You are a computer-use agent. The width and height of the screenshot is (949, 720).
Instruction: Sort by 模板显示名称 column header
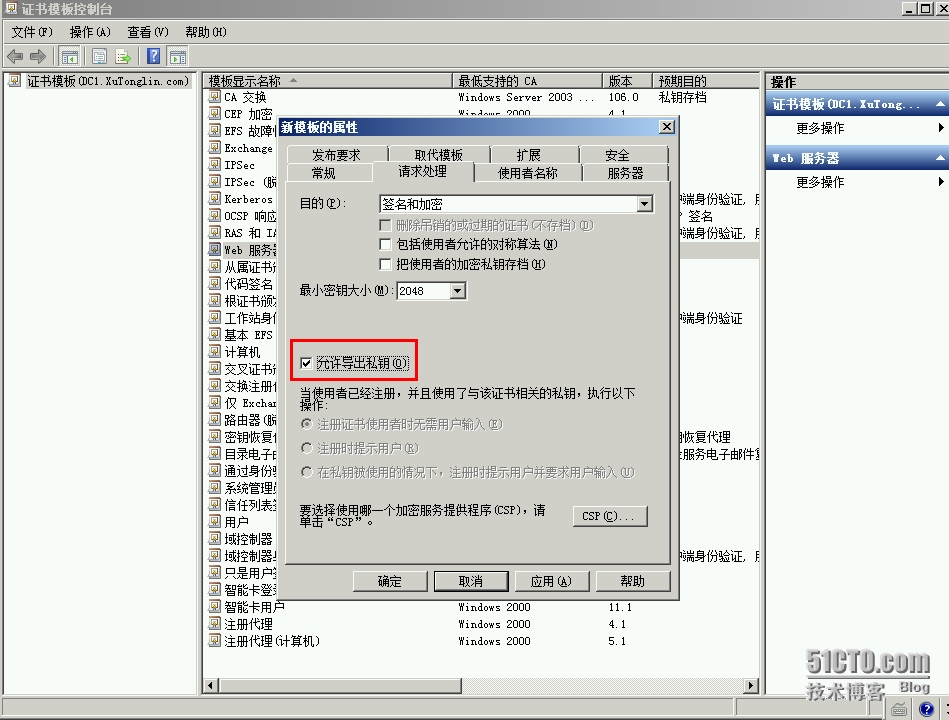[327, 81]
